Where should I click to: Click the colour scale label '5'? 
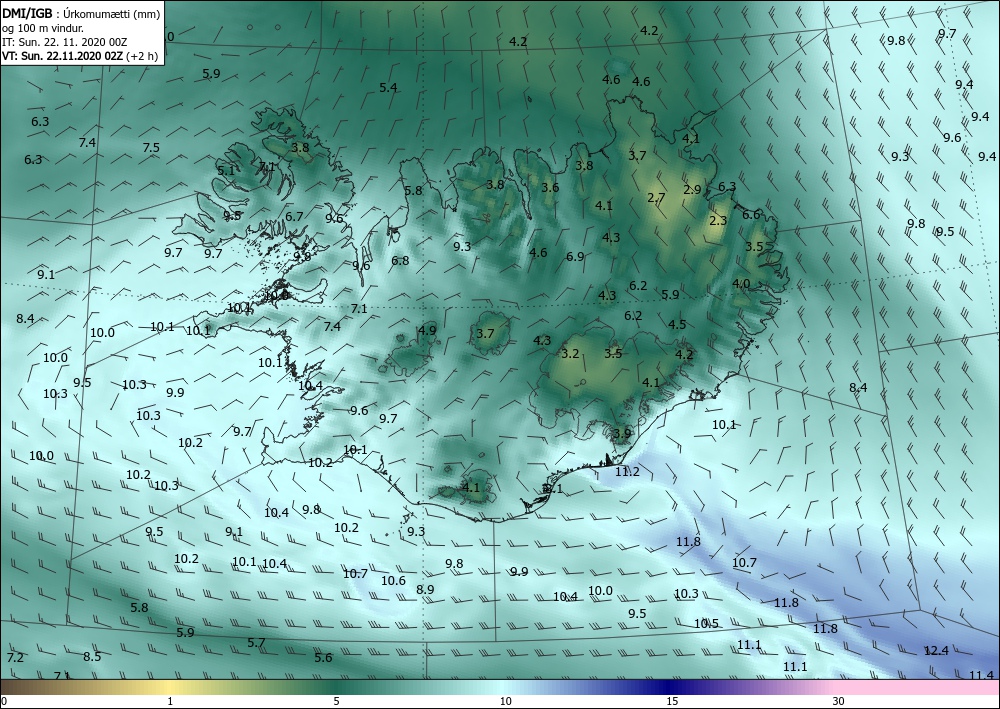[336, 701]
